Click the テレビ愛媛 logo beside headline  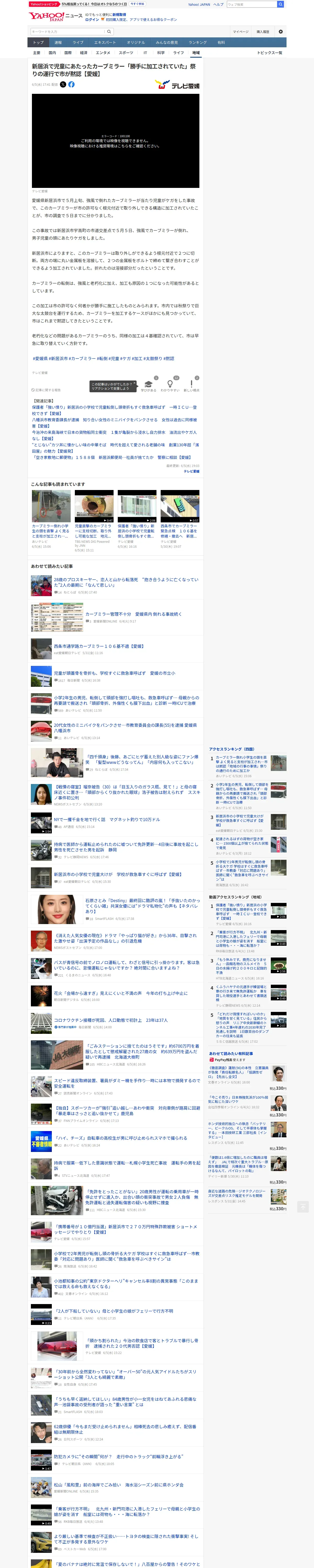click(177, 85)
